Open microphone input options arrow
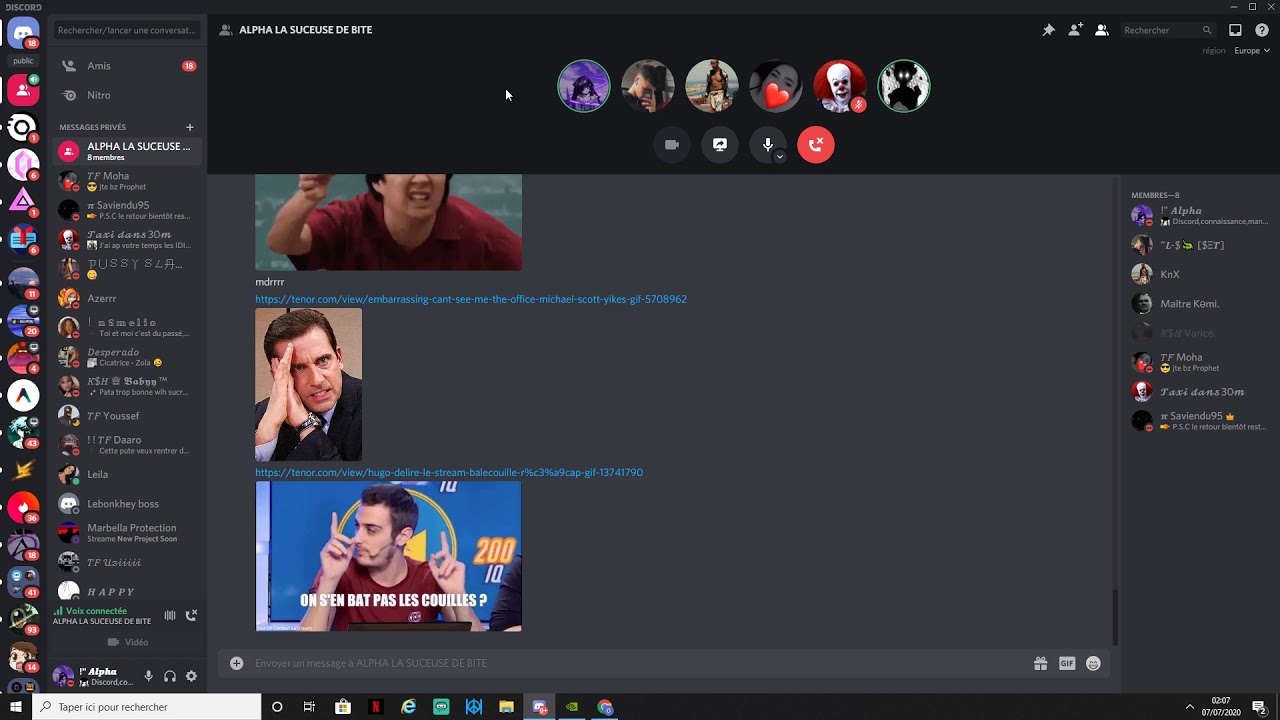This screenshot has height=720, width=1280. point(780,157)
